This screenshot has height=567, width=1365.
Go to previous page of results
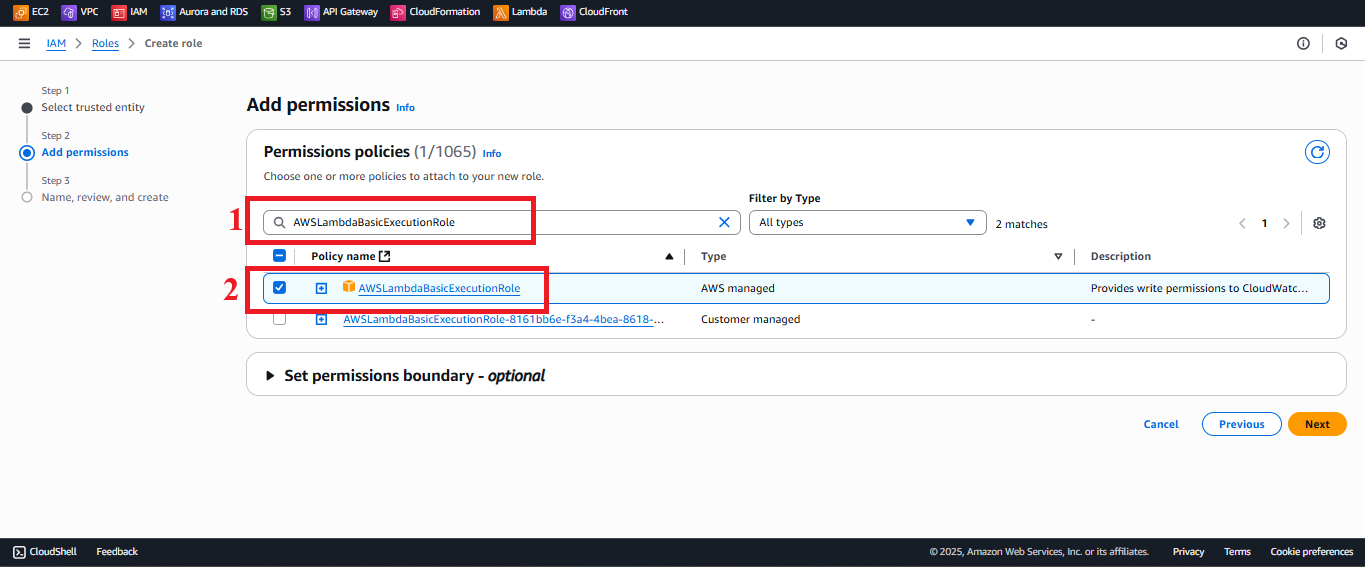tap(1242, 223)
